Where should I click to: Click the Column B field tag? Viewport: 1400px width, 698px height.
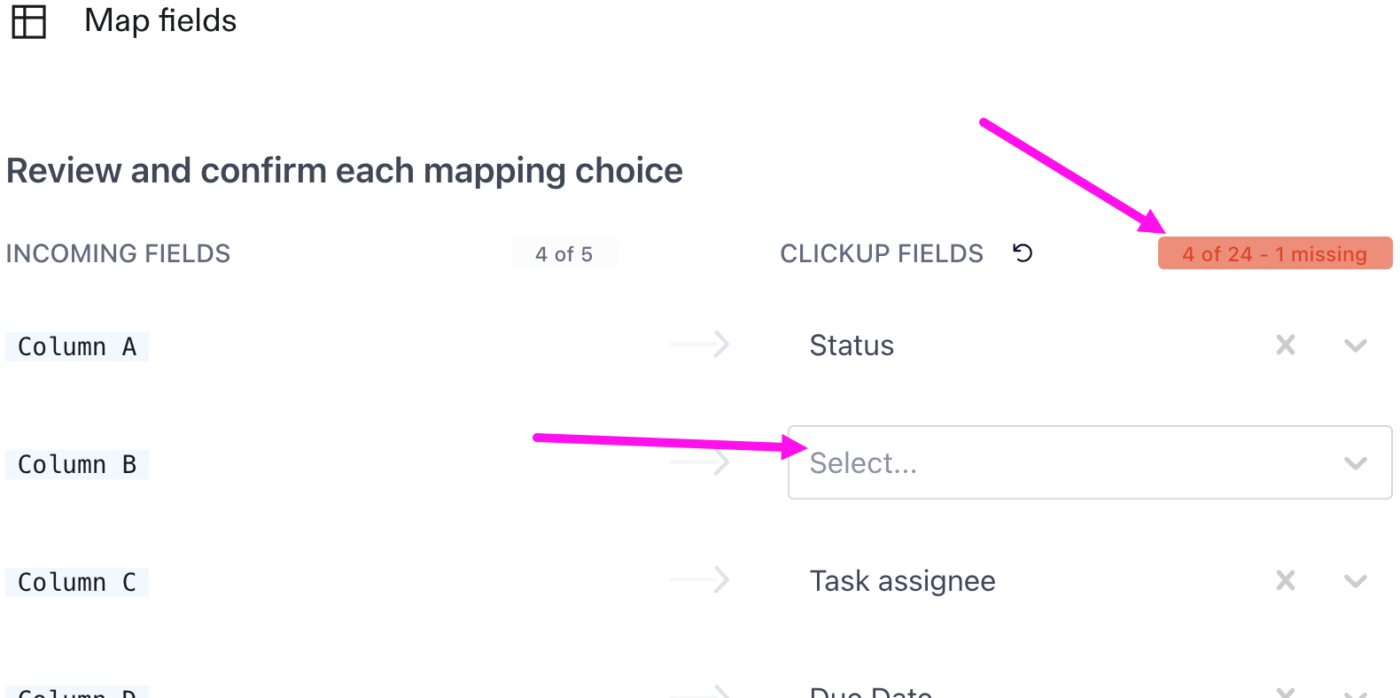point(76,463)
